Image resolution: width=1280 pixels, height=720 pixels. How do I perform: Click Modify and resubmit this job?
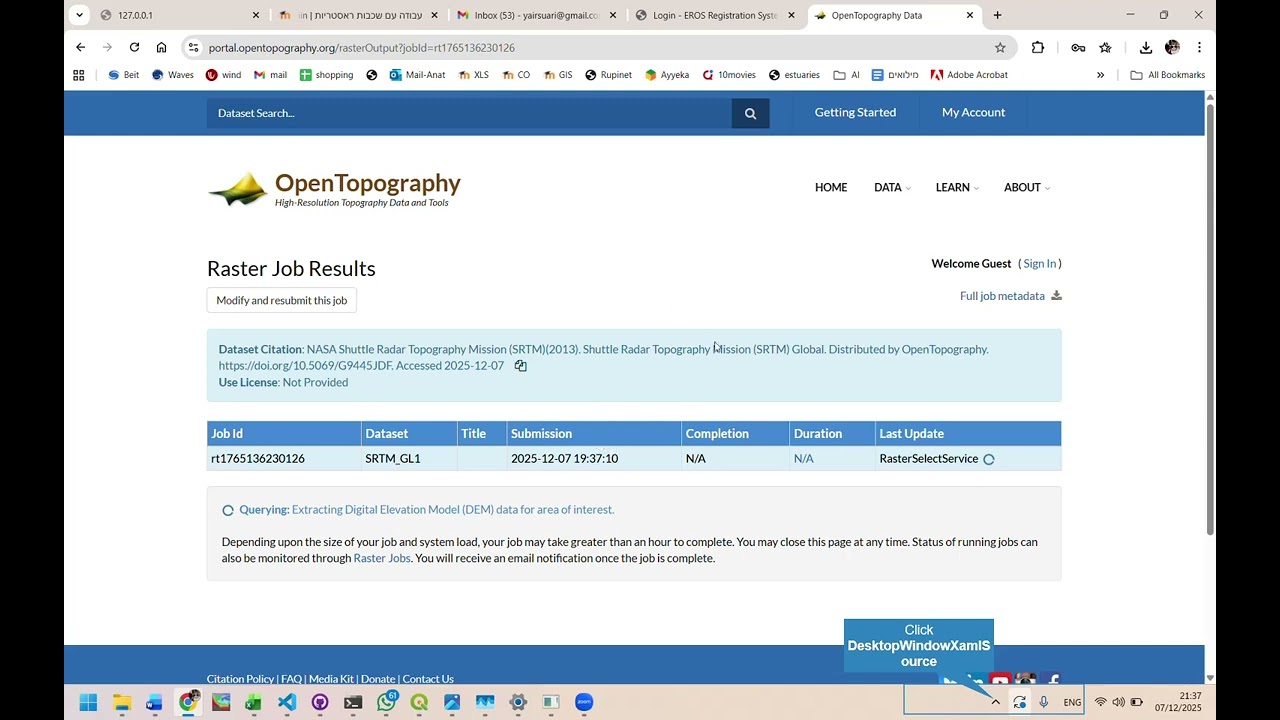282,300
